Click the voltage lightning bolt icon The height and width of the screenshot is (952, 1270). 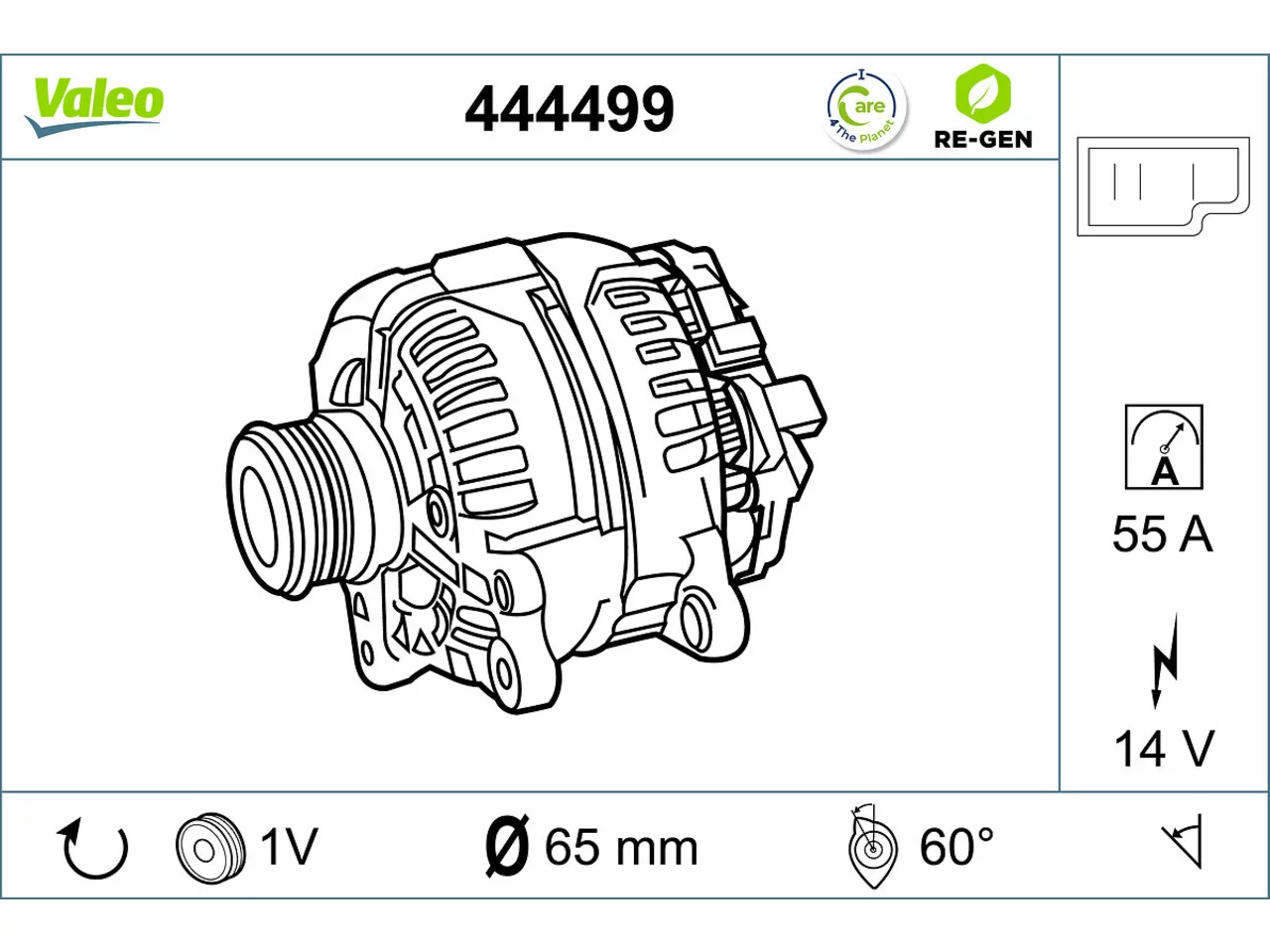pyautogui.click(x=1163, y=660)
